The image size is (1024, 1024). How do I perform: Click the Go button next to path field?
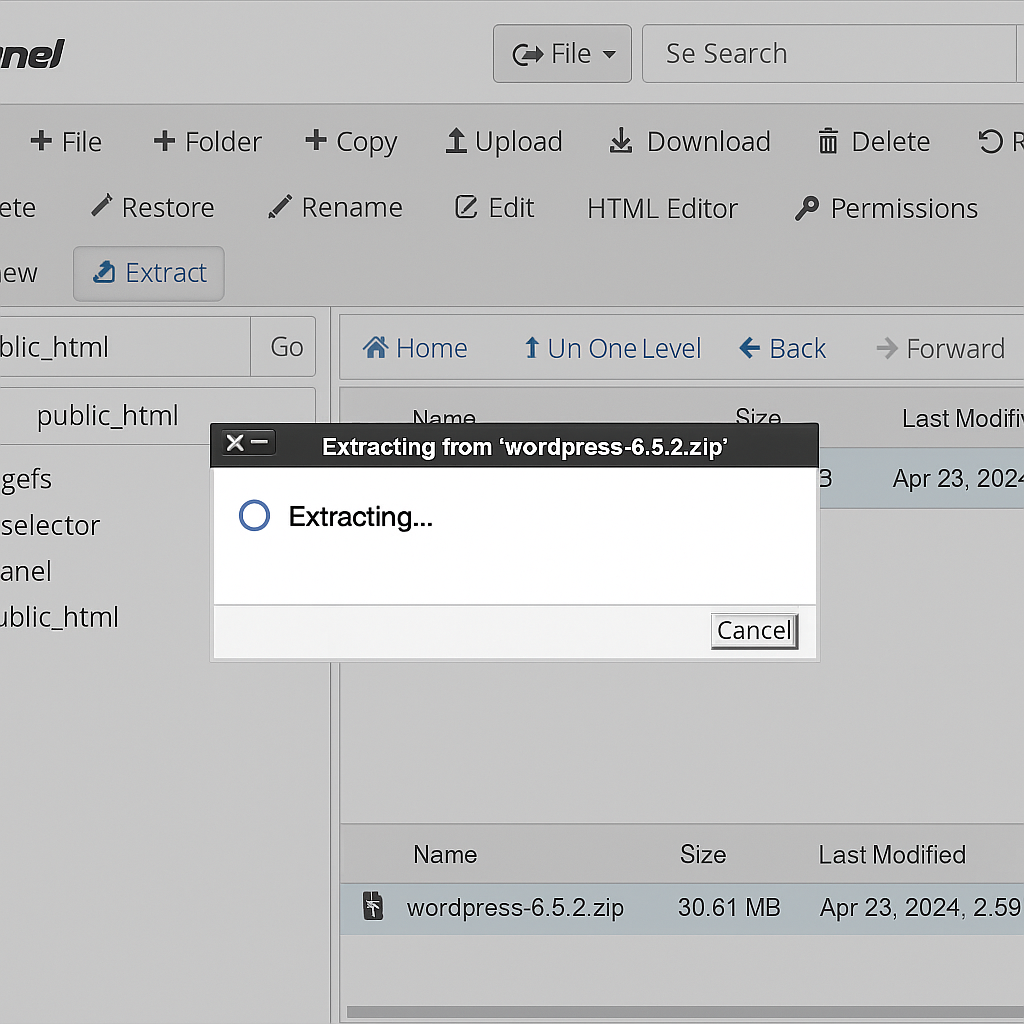(283, 347)
